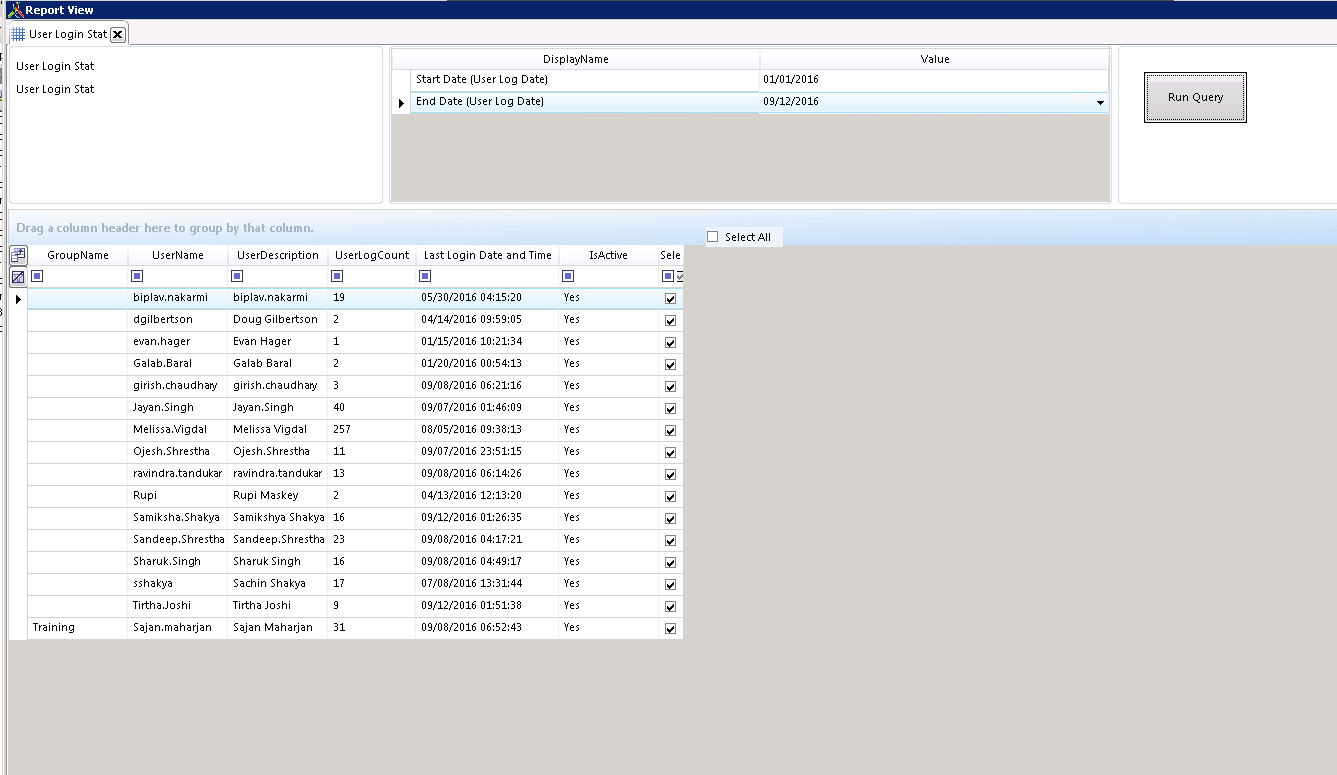Image resolution: width=1337 pixels, height=775 pixels.
Task: Edit Start Date value 01/01/2016
Action: tap(934, 80)
